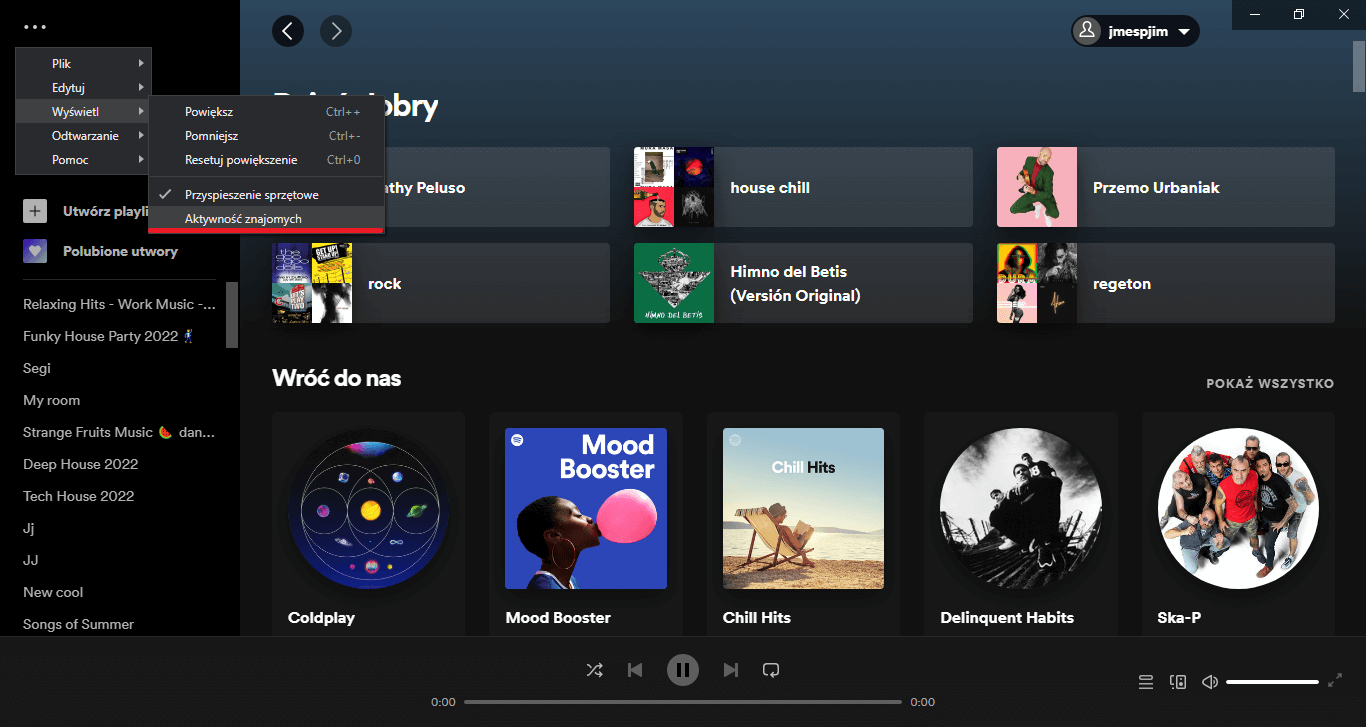Open Strange Fruits Music playlist
Screen dimensions: 1366x727
[119, 432]
